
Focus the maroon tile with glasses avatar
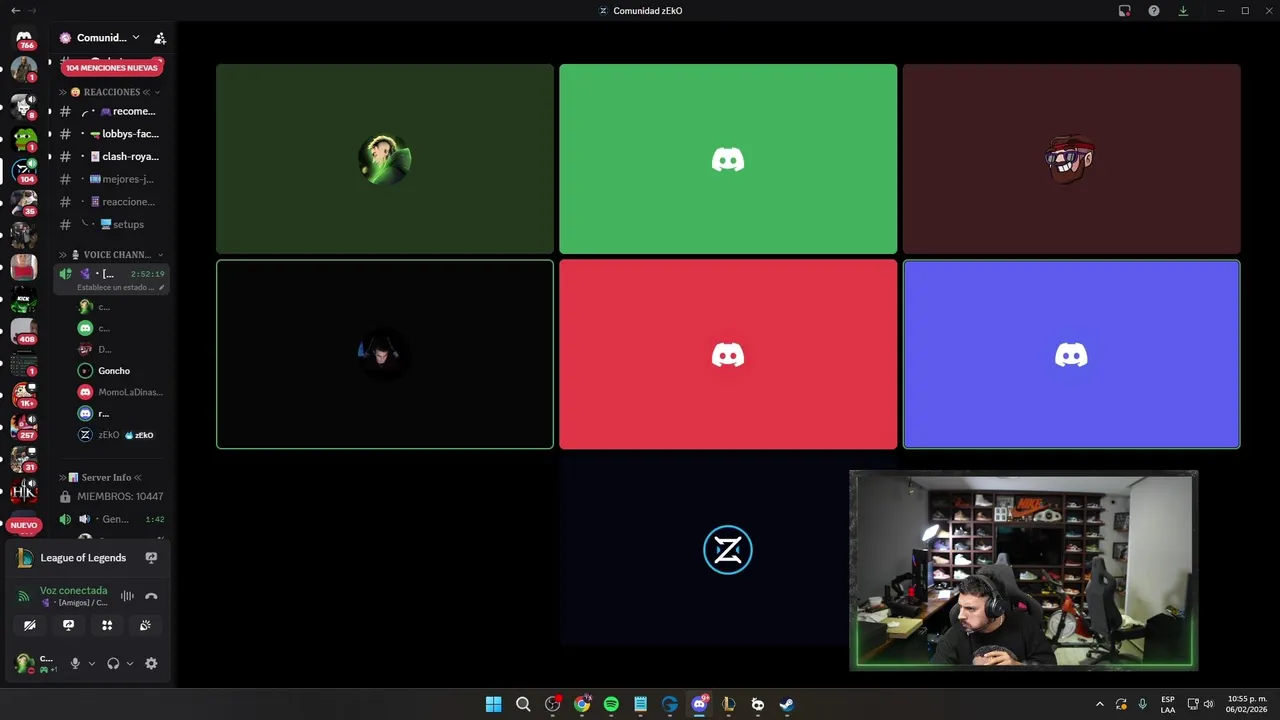click(1071, 159)
